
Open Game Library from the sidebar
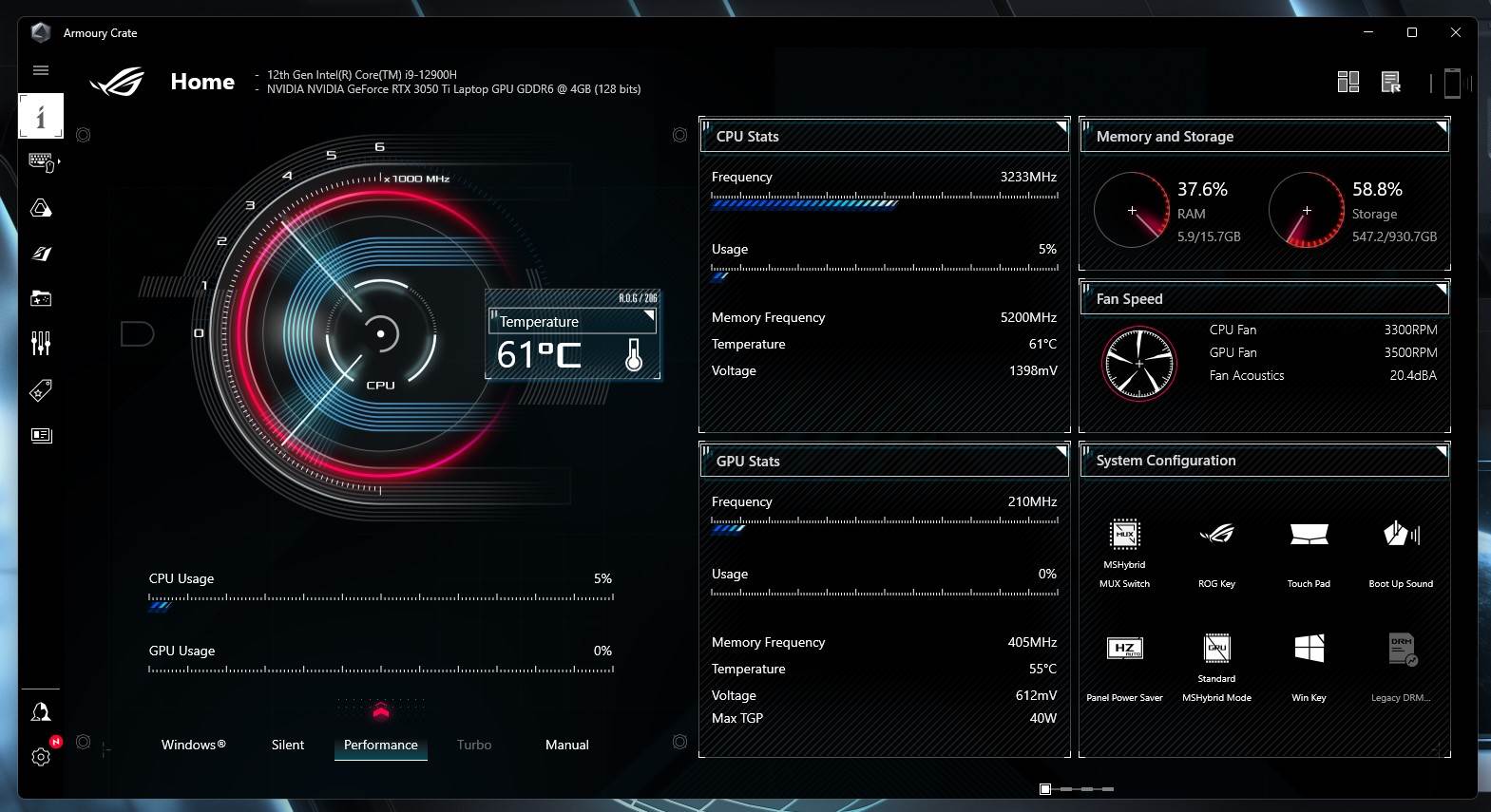pos(41,299)
